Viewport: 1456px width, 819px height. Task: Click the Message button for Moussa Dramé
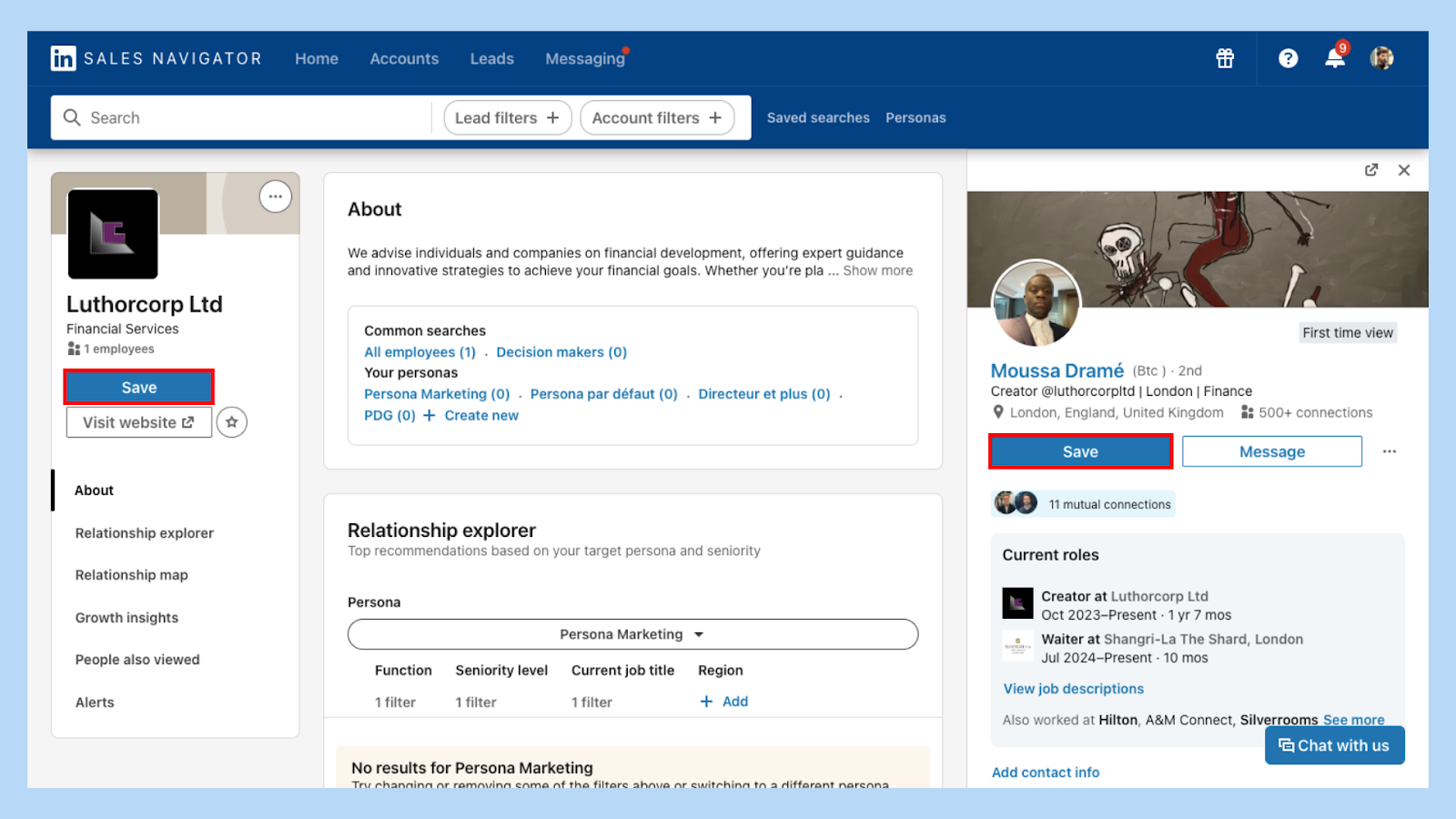coord(1272,451)
